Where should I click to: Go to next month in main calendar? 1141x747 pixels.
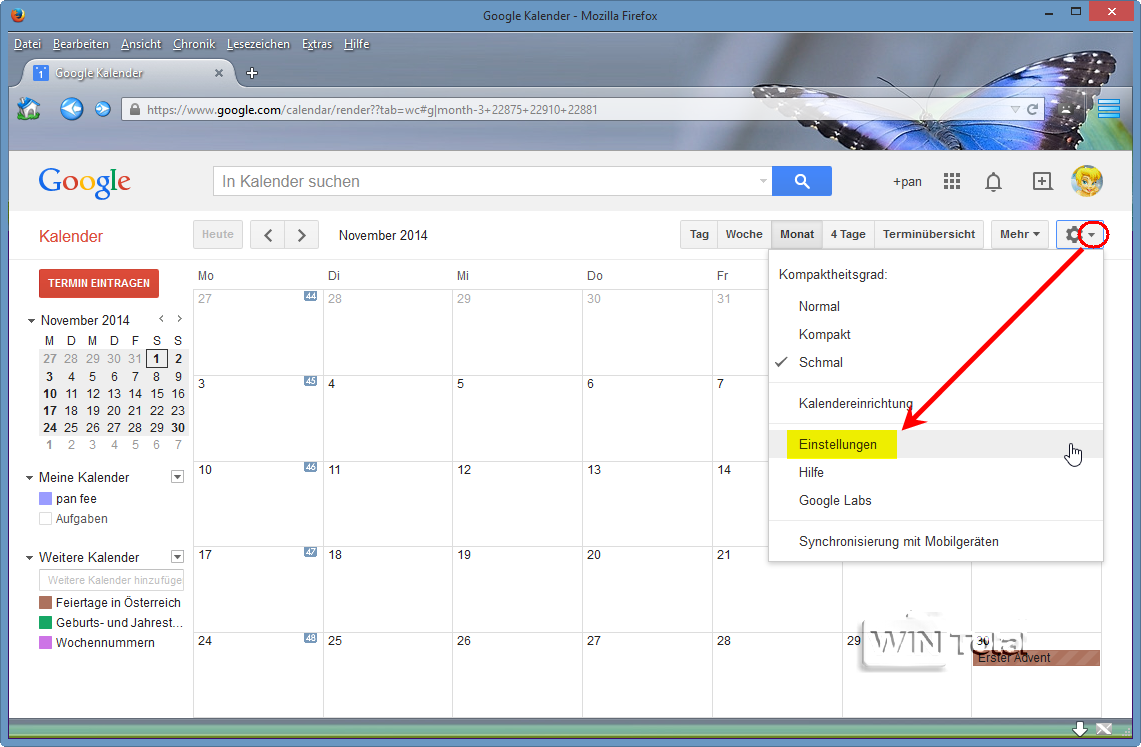point(301,235)
